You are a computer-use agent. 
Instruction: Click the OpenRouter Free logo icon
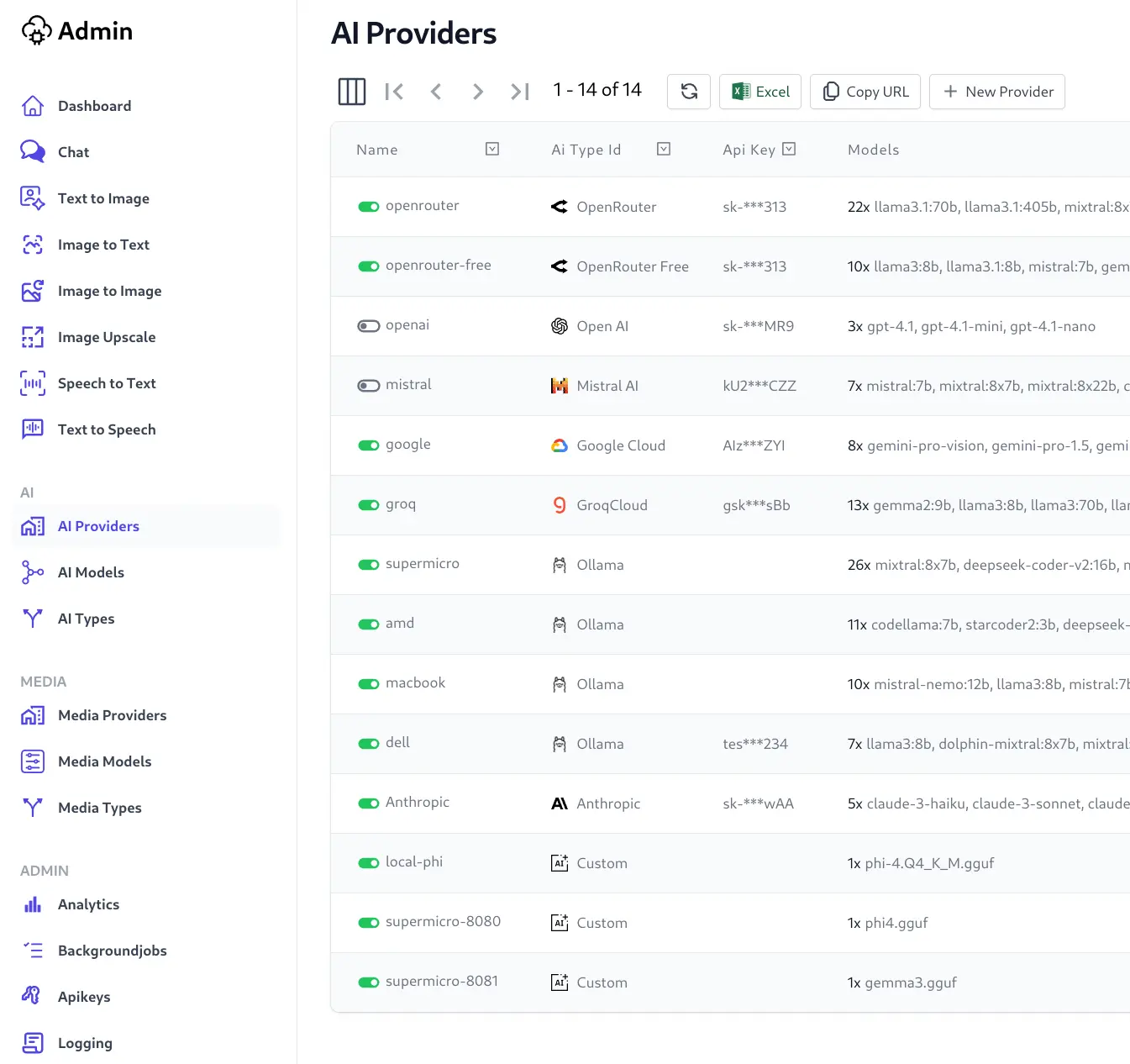pos(560,266)
